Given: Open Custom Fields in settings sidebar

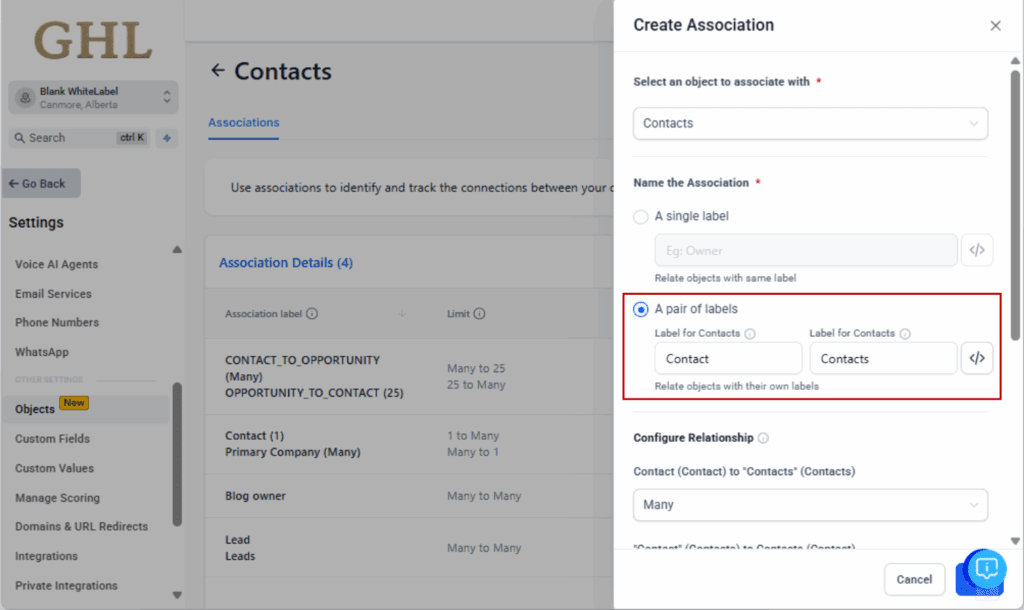Looking at the screenshot, I should 52,439.
